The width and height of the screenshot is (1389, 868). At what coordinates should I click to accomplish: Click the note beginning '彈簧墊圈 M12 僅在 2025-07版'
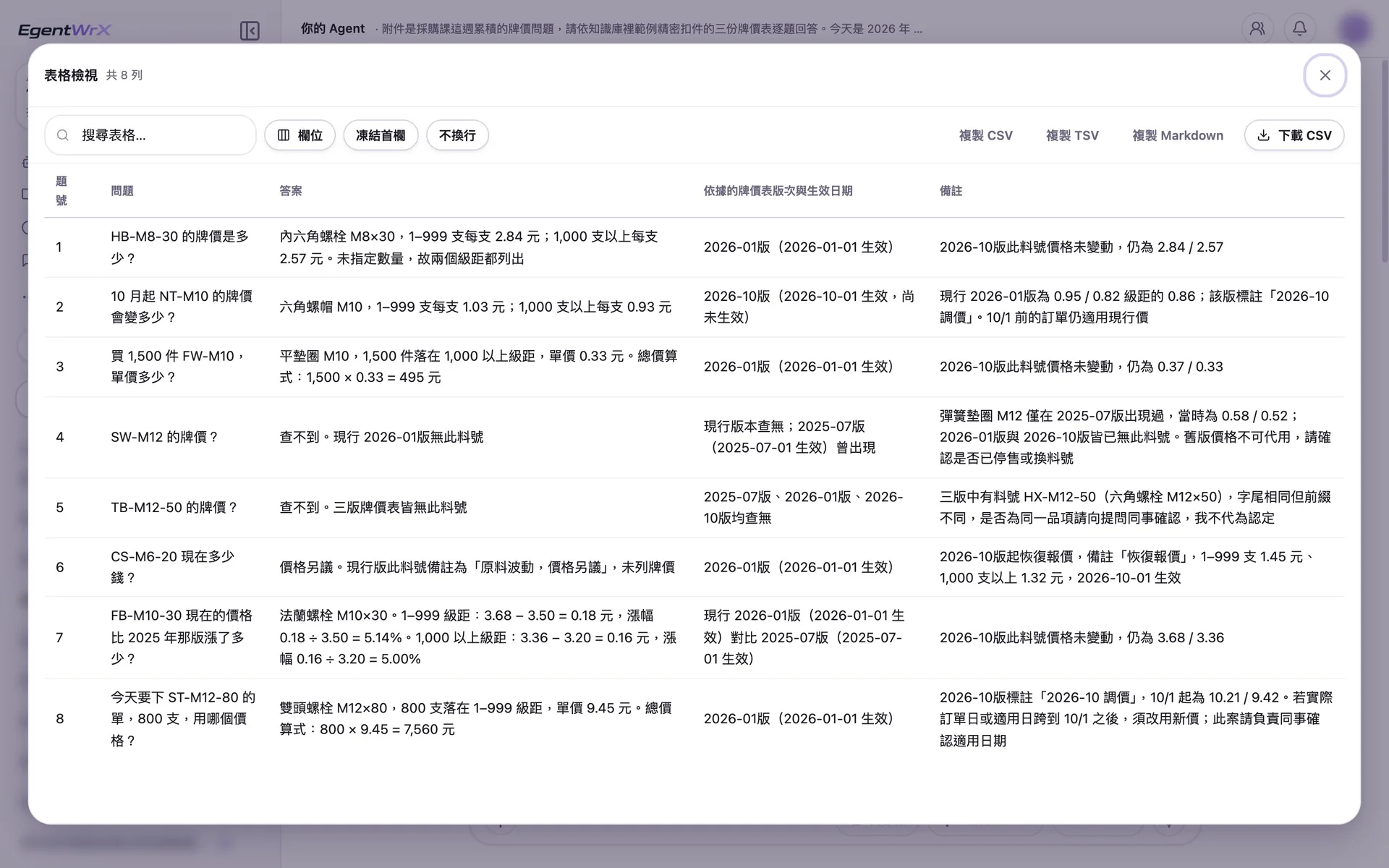click(1136, 437)
